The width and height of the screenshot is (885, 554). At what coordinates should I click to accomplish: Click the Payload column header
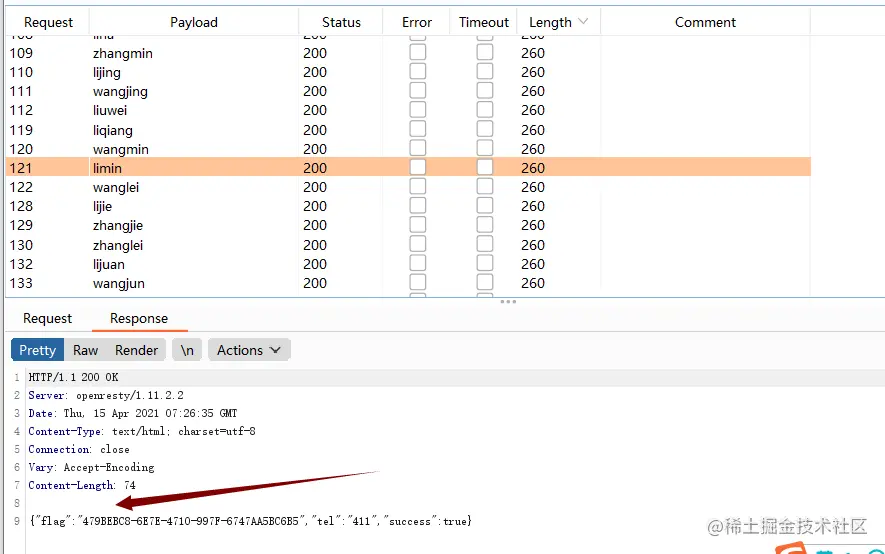click(x=194, y=22)
